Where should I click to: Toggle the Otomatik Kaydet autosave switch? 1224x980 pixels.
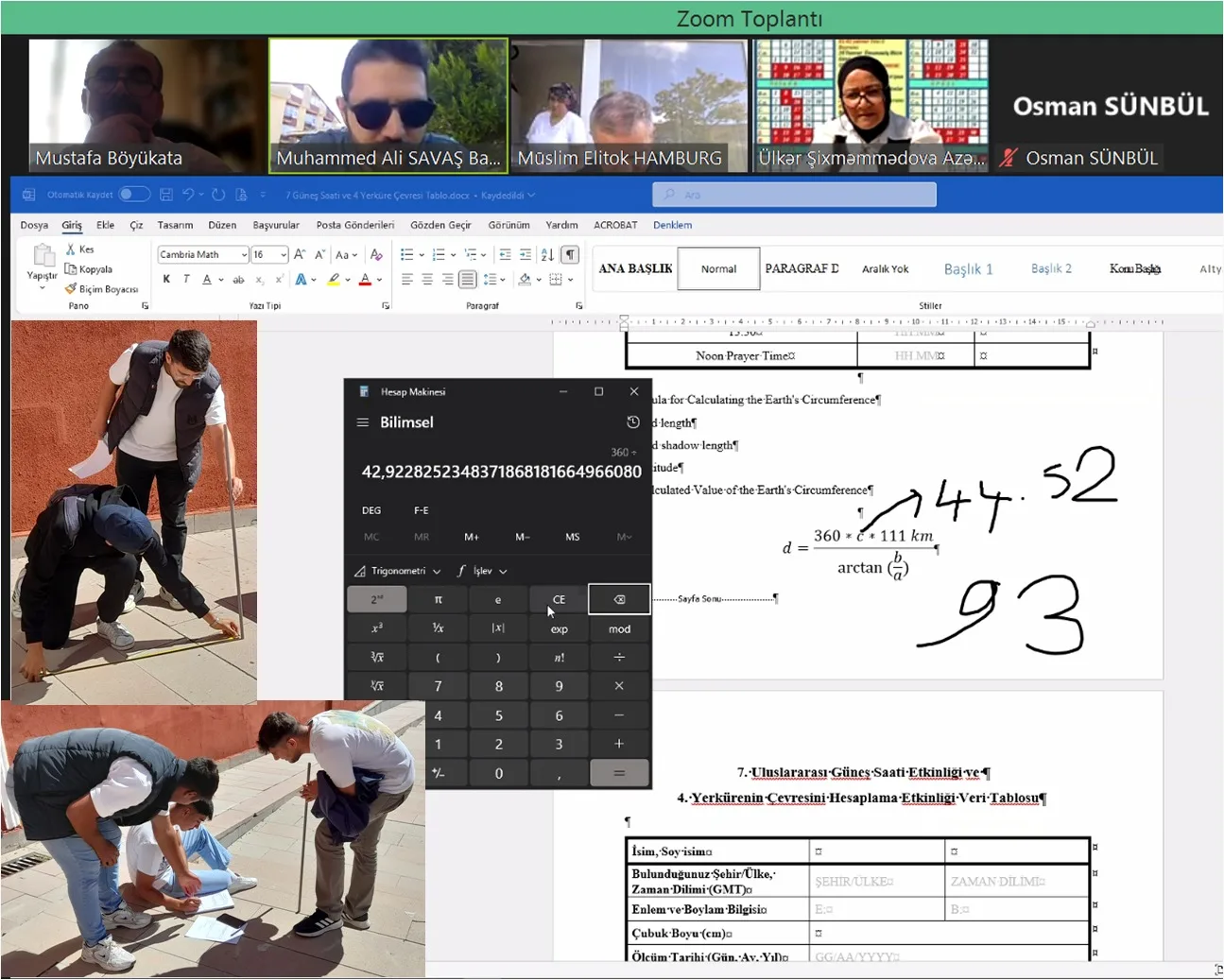click(133, 195)
